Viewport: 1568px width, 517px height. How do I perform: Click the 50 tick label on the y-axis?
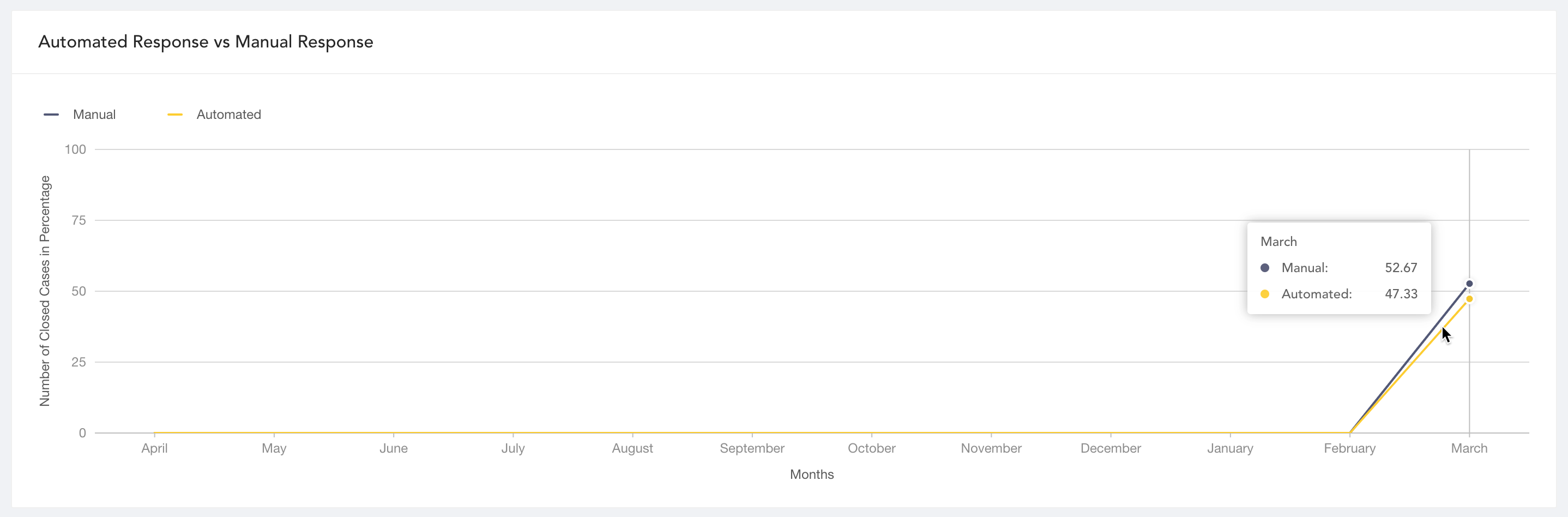79,292
